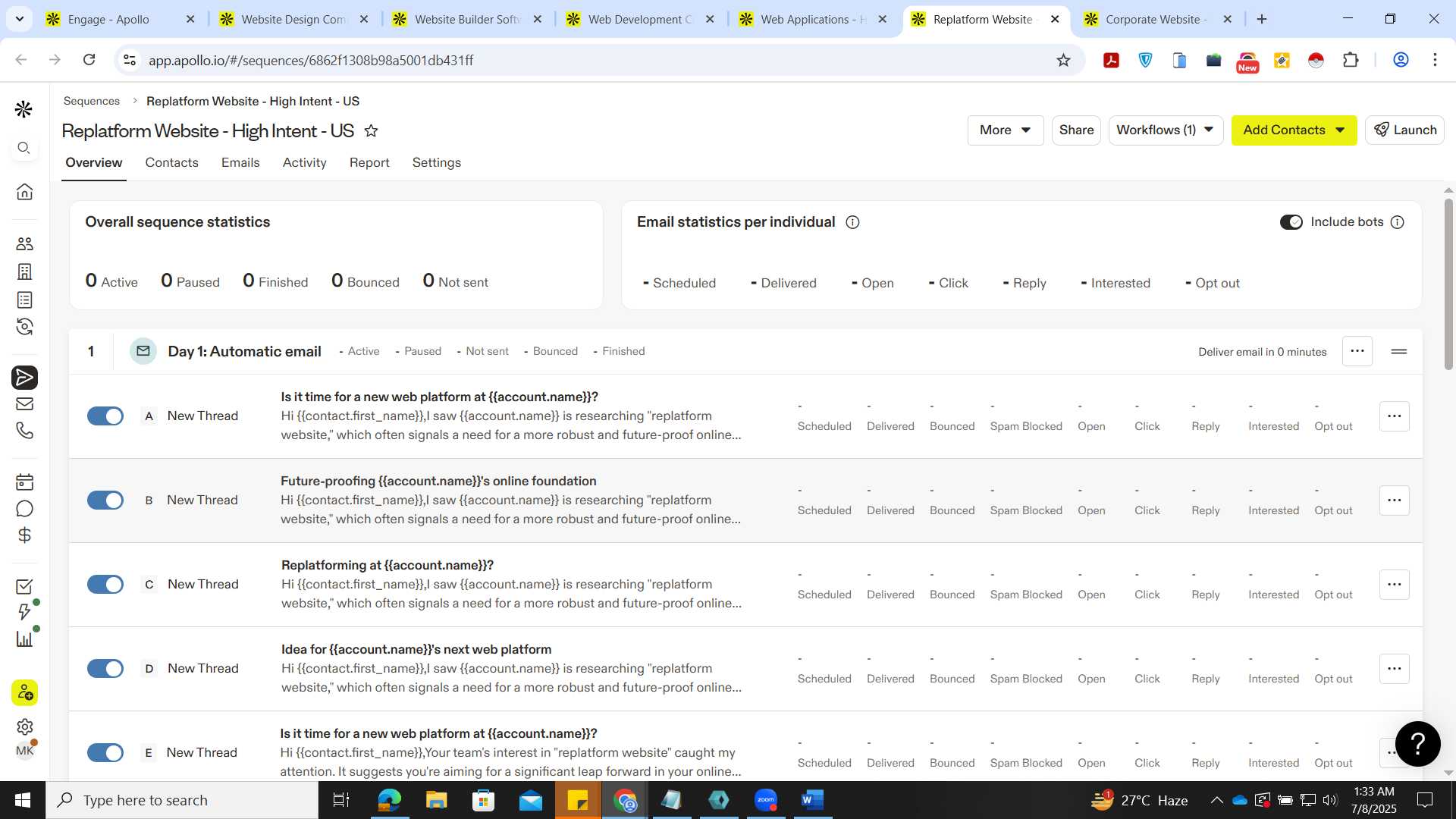Show info for Email statistics per individual
The image size is (1456, 819).
852,222
